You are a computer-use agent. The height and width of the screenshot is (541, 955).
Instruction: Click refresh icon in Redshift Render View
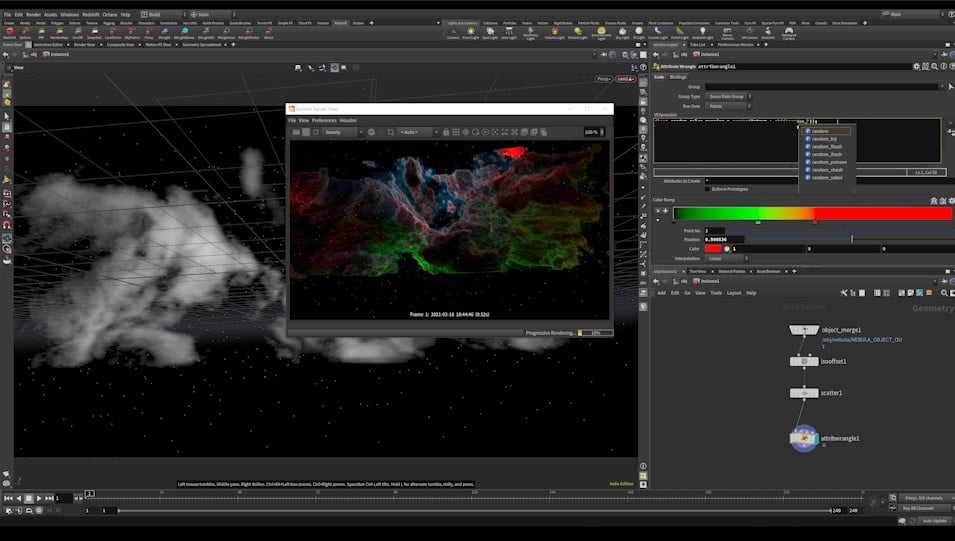[315, 132]
